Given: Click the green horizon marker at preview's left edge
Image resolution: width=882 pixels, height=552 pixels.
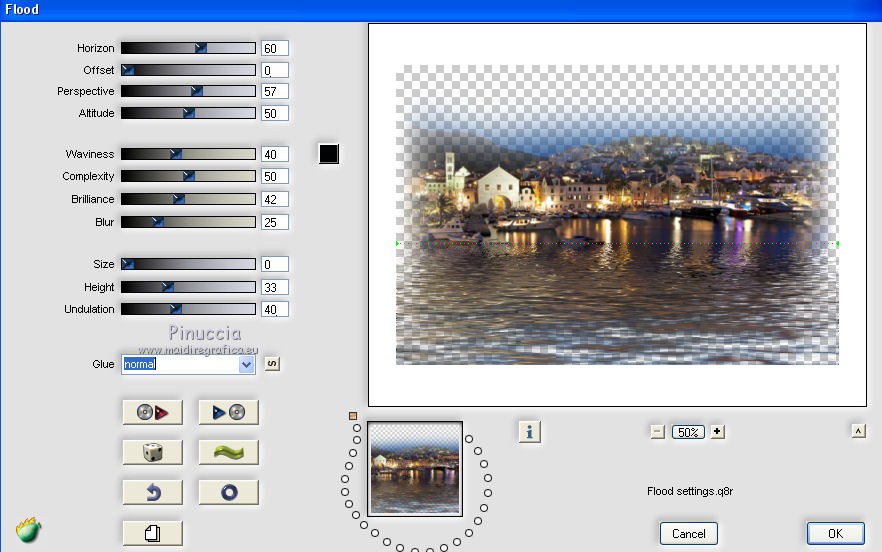Looking at the screenshot, I should tap(397, 243).
